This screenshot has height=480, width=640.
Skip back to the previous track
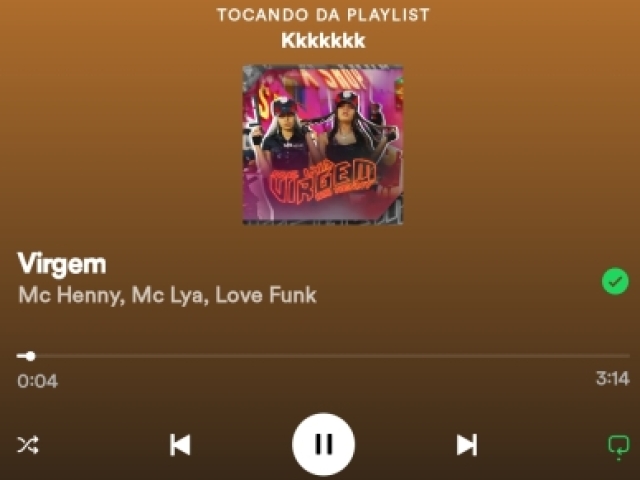click(x=180, y=444)
